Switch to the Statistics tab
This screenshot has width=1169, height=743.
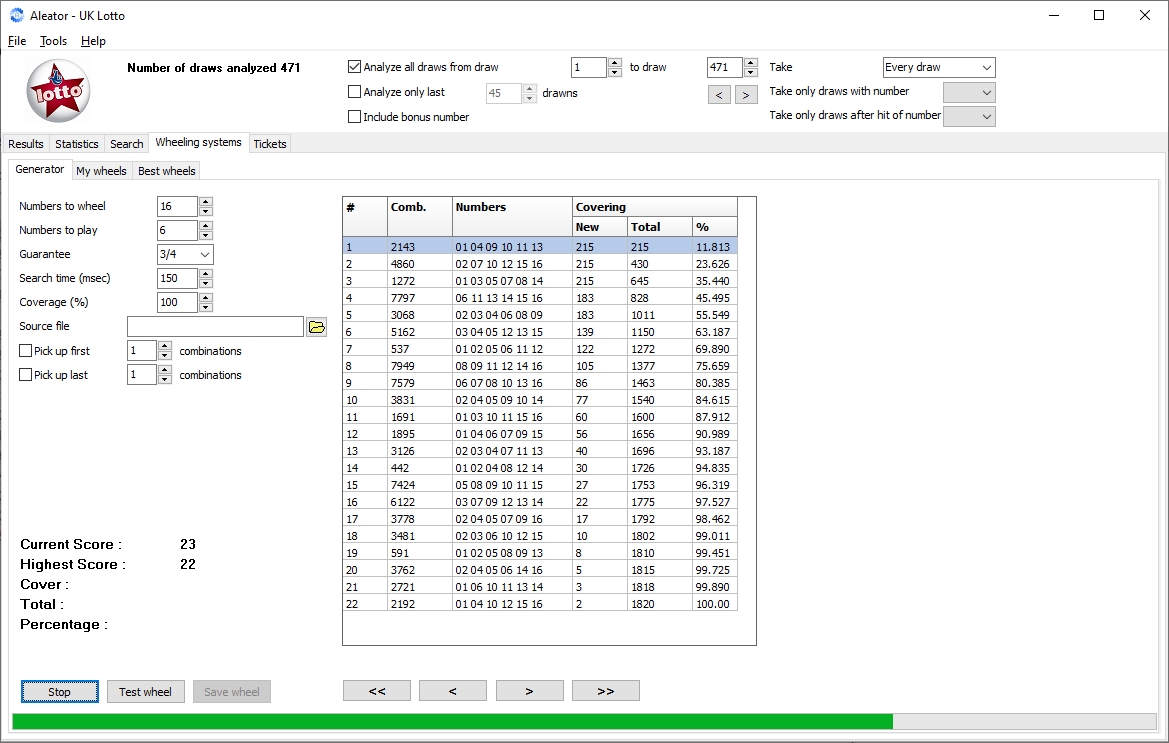[x=77, y=144]
